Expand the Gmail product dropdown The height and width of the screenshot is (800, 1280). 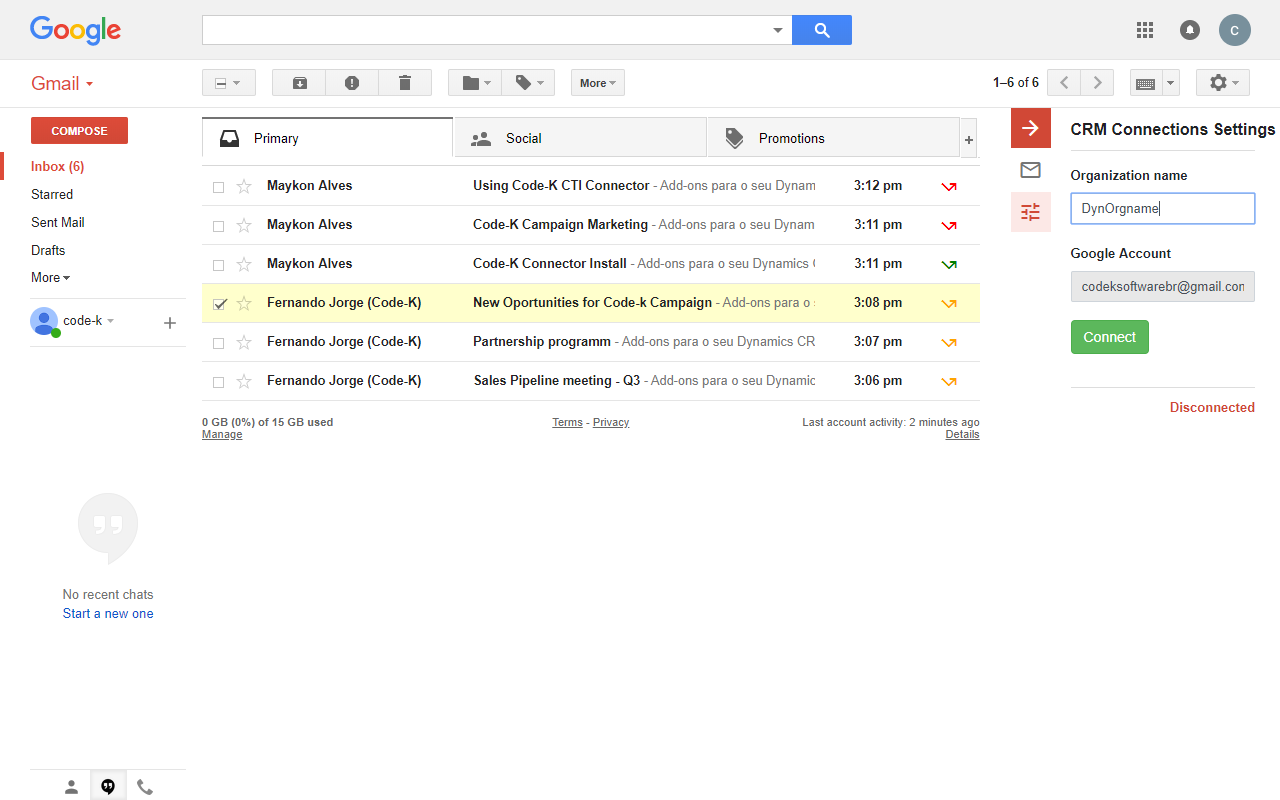coord(62,83)
